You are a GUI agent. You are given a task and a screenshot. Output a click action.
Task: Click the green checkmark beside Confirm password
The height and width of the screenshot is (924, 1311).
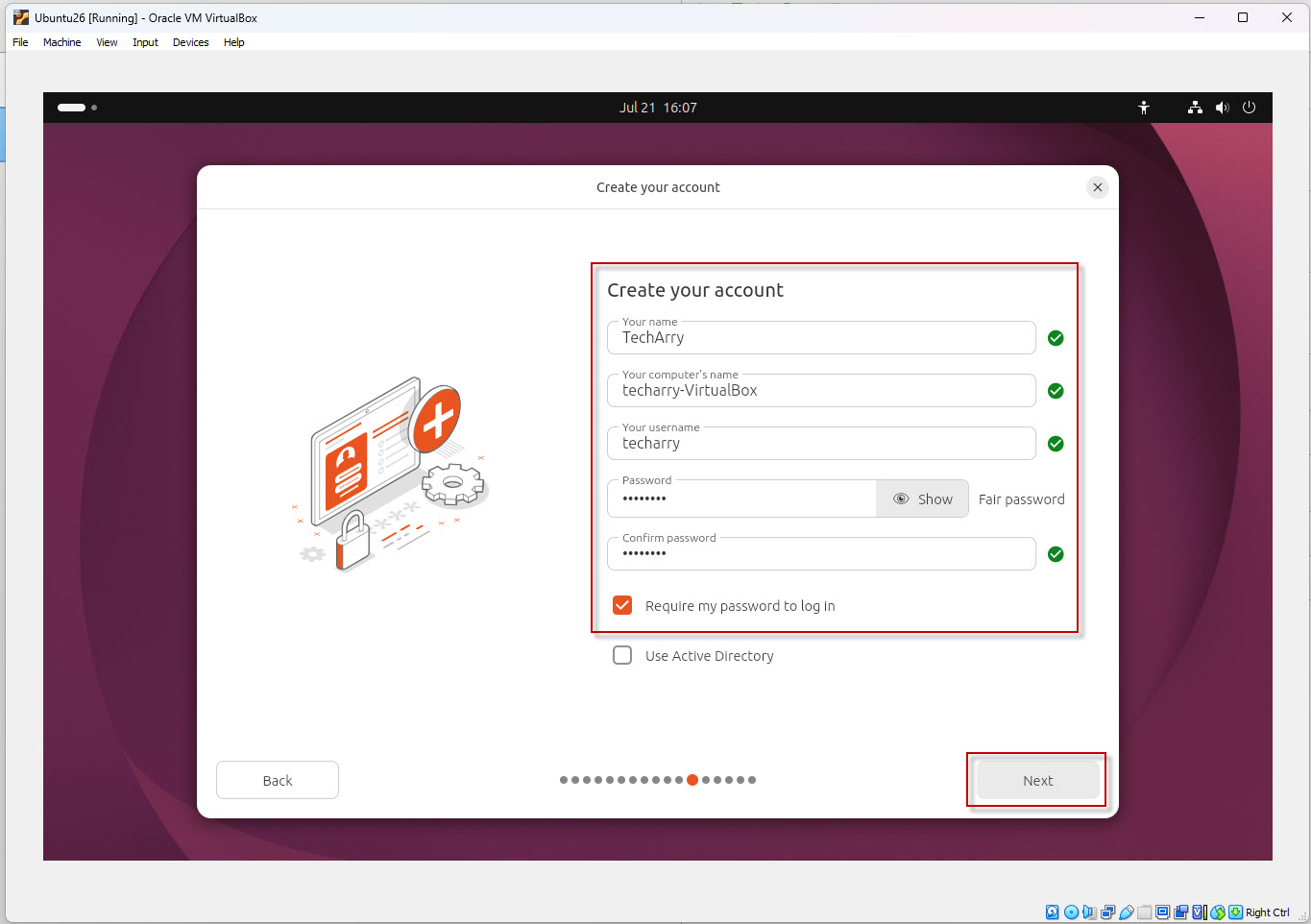pos(1056,554)
